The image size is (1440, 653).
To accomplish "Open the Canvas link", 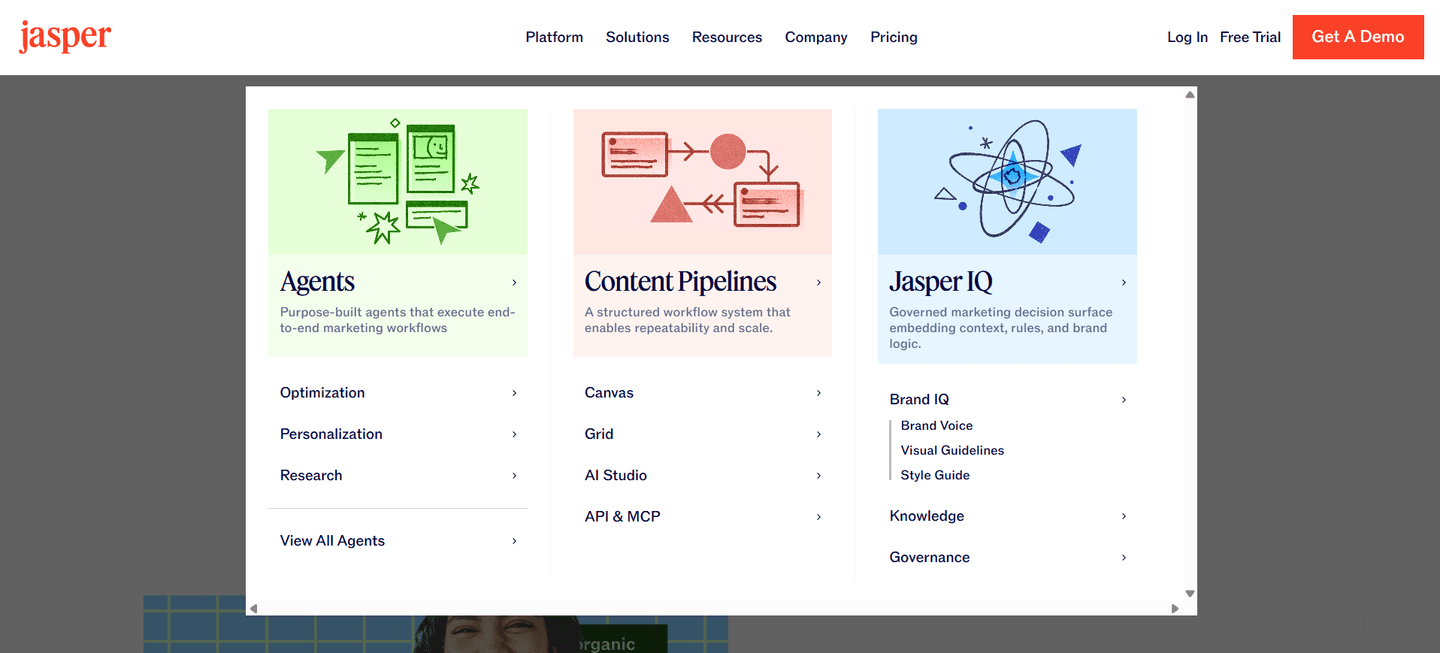I will click(x=609, y=393).
